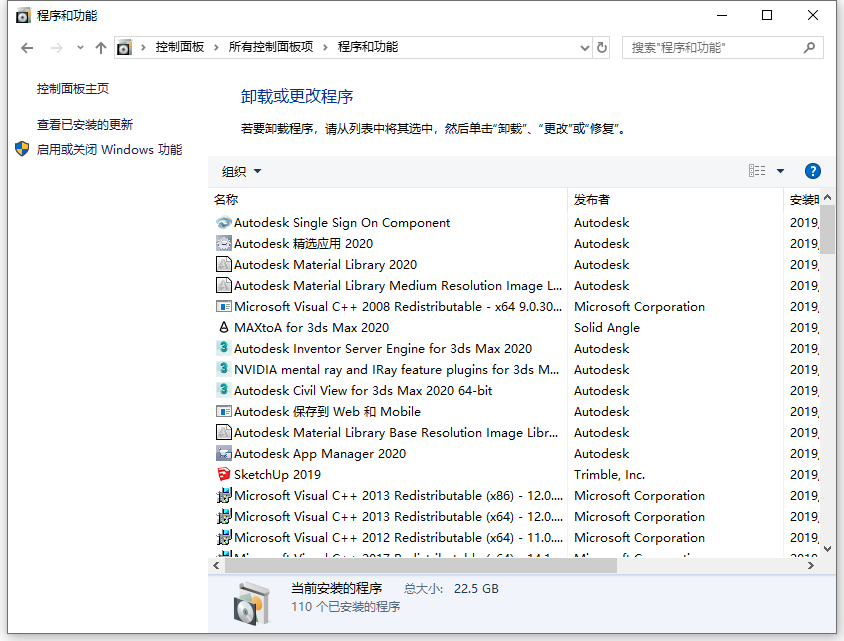Click the horizontal scrollbar right arrow

[x=810, y=566]
